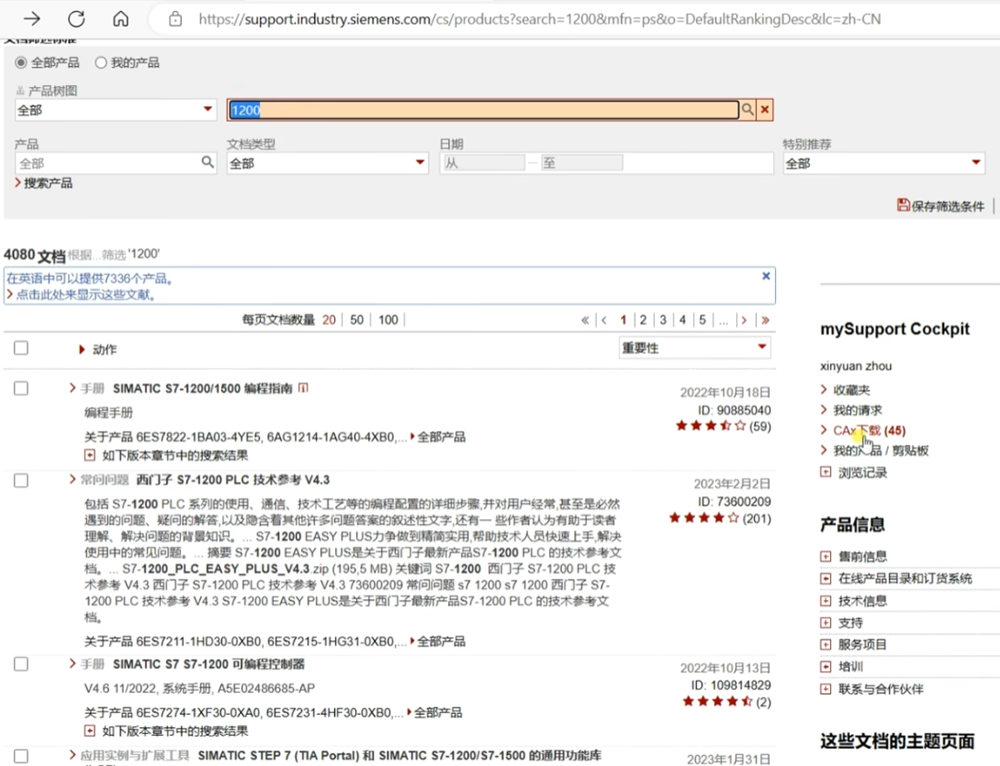The width and height of the screenshot is (1000, 766).
Task: Select the 全部产品 radio button
Action: [21, 62]
